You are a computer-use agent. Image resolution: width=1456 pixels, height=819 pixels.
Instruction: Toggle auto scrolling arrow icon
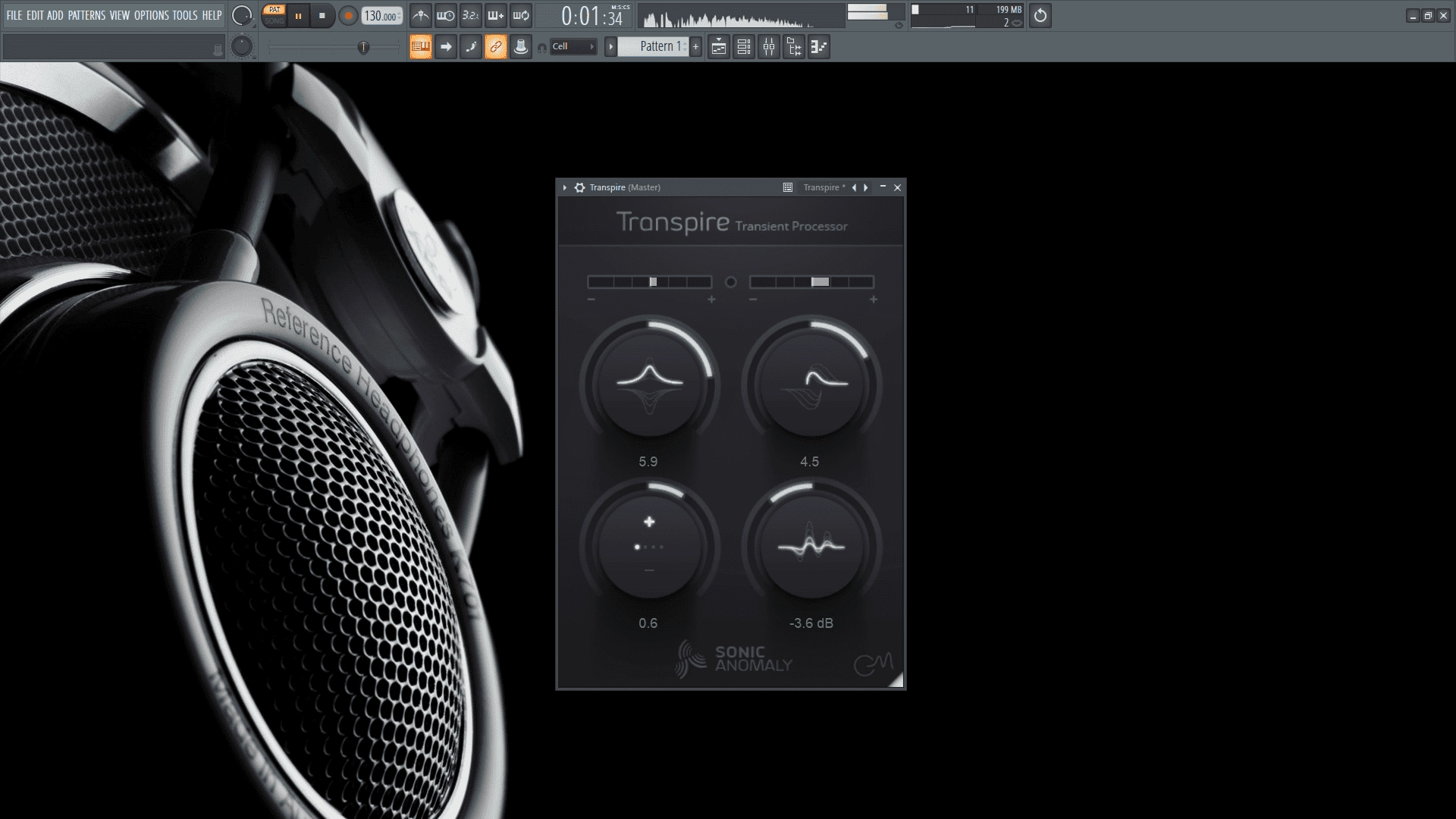pyautogui.click(x=446, y=47)
